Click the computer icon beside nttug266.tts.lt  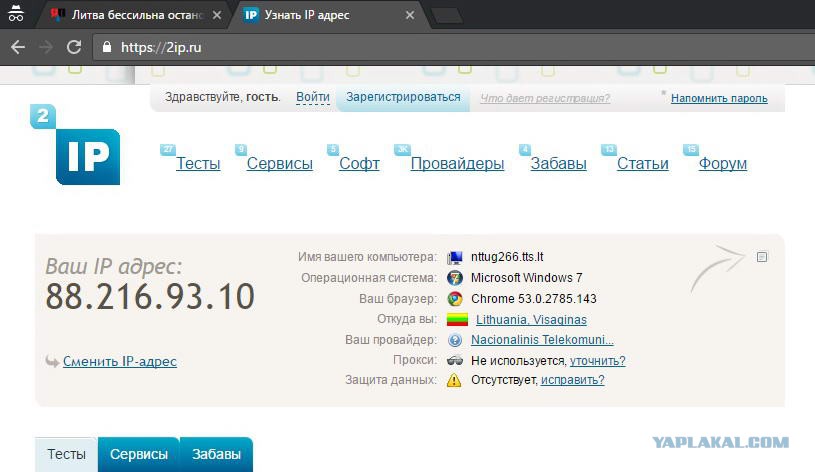455,257
